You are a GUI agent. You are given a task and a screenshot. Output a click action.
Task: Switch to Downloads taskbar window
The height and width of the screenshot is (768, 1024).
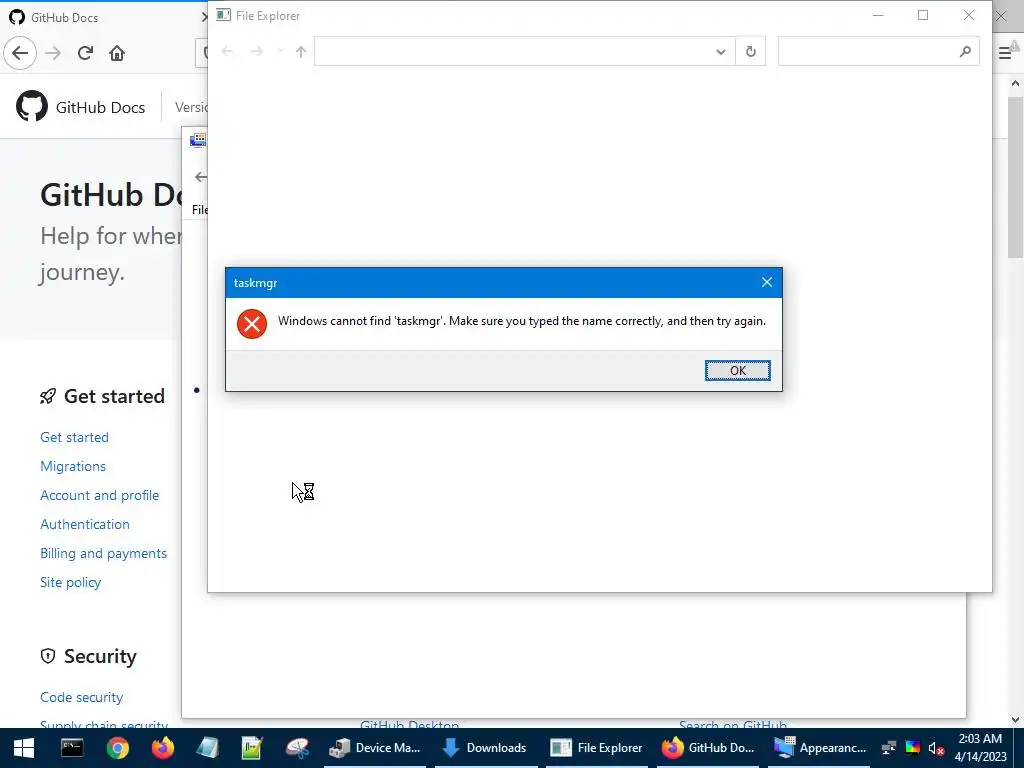click(485, 748)
